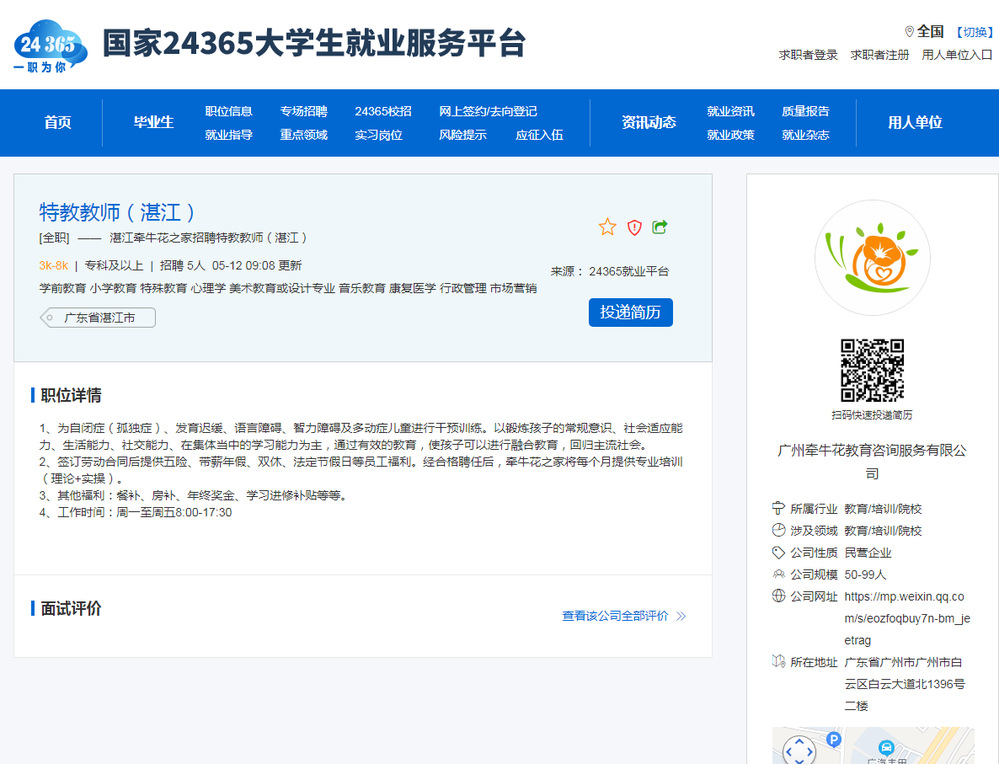Screen dimensions: 999x764
Task: Click the QR code for resume submission
Action: [x=872, y=369]
